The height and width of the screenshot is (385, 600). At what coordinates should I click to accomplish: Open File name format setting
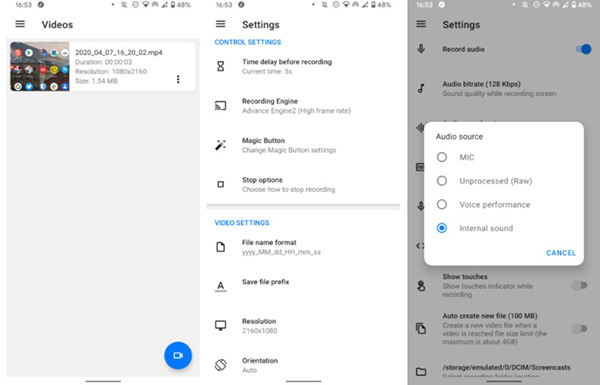click(x=303, y=247)
